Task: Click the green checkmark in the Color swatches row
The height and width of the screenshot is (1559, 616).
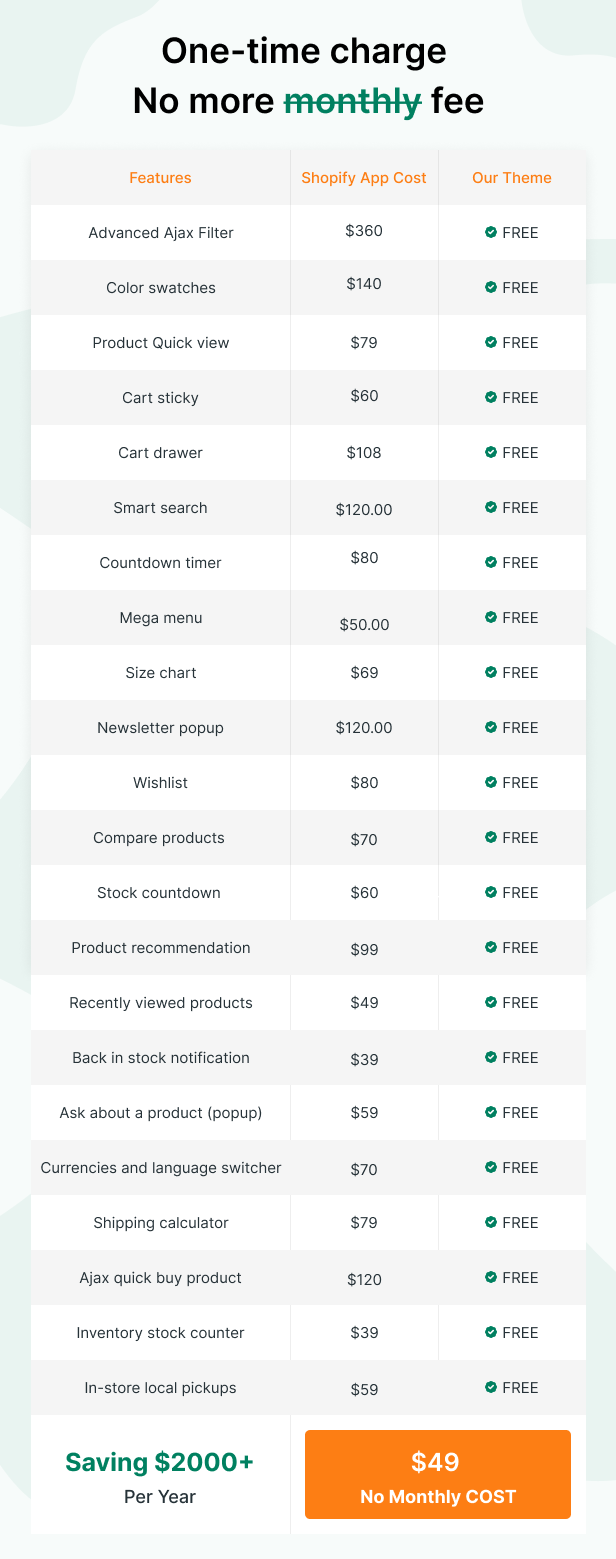Action: coord(491,287)
